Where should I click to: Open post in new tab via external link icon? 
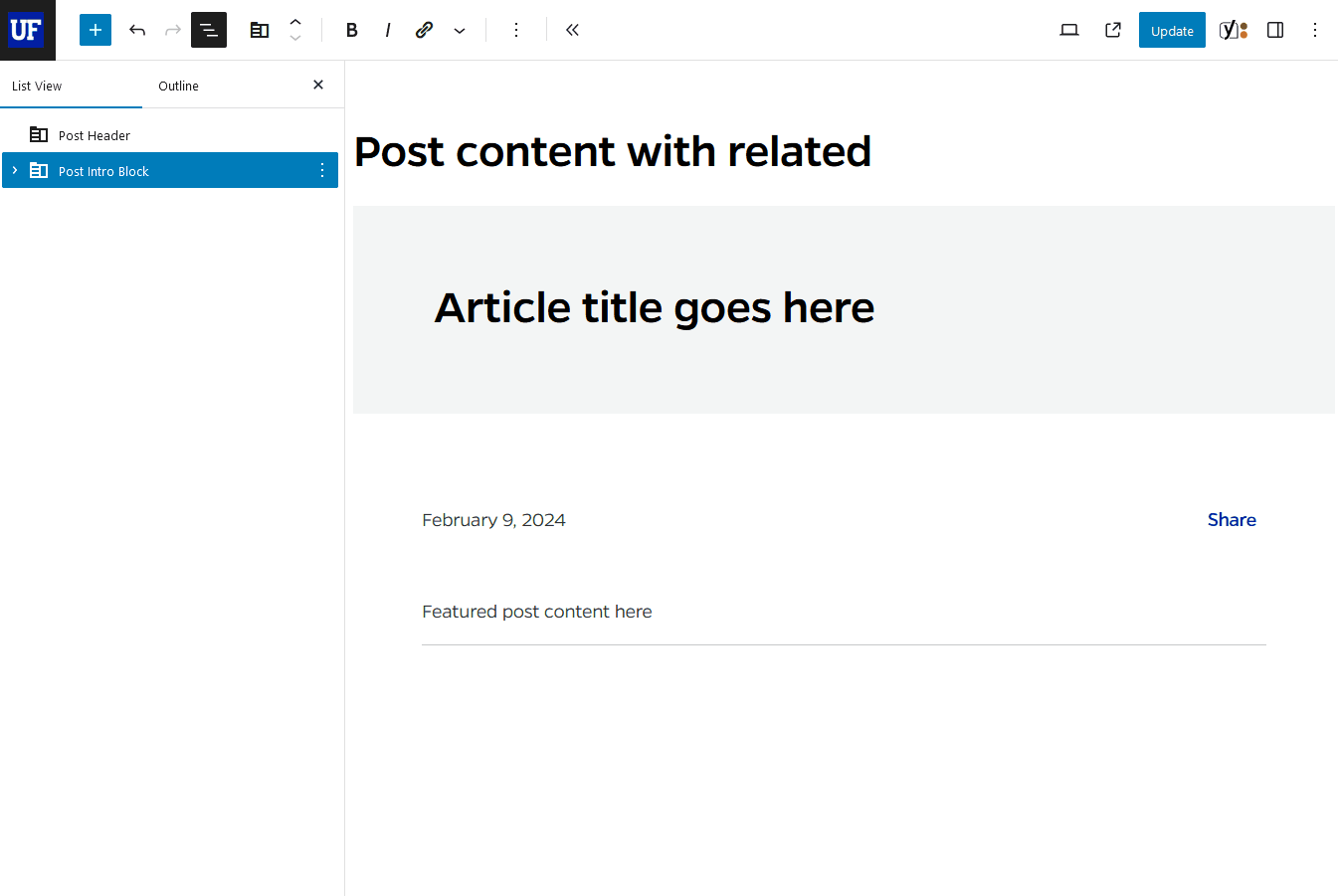1112,30
